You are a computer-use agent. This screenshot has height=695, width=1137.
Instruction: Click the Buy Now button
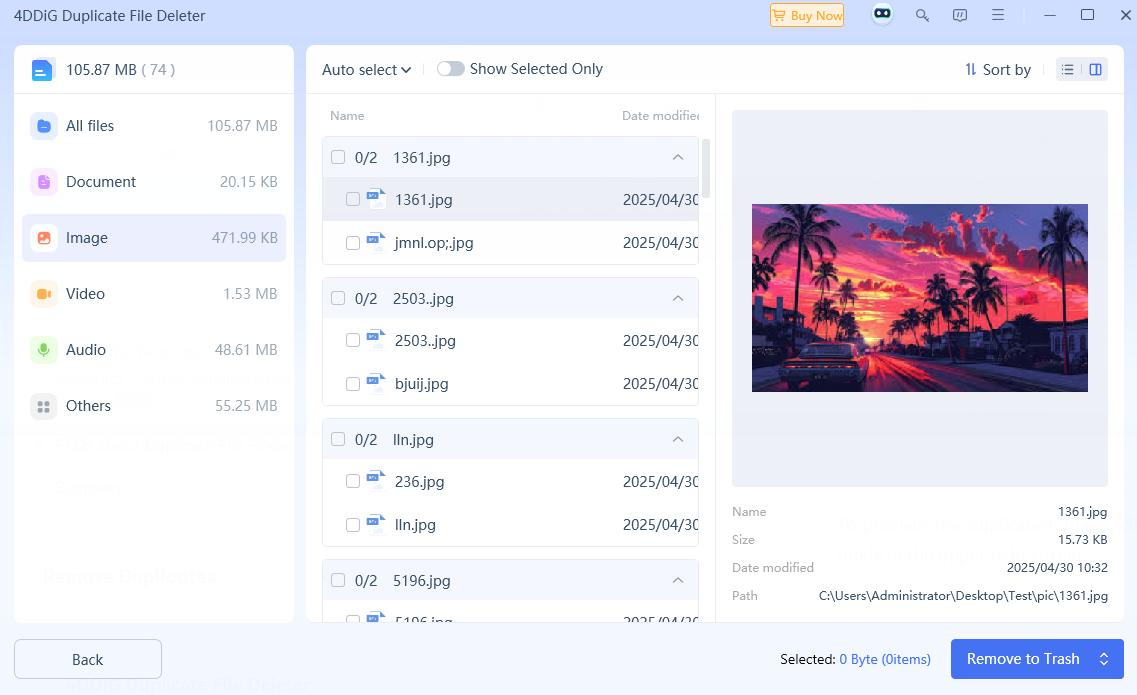tap(806, 15)
